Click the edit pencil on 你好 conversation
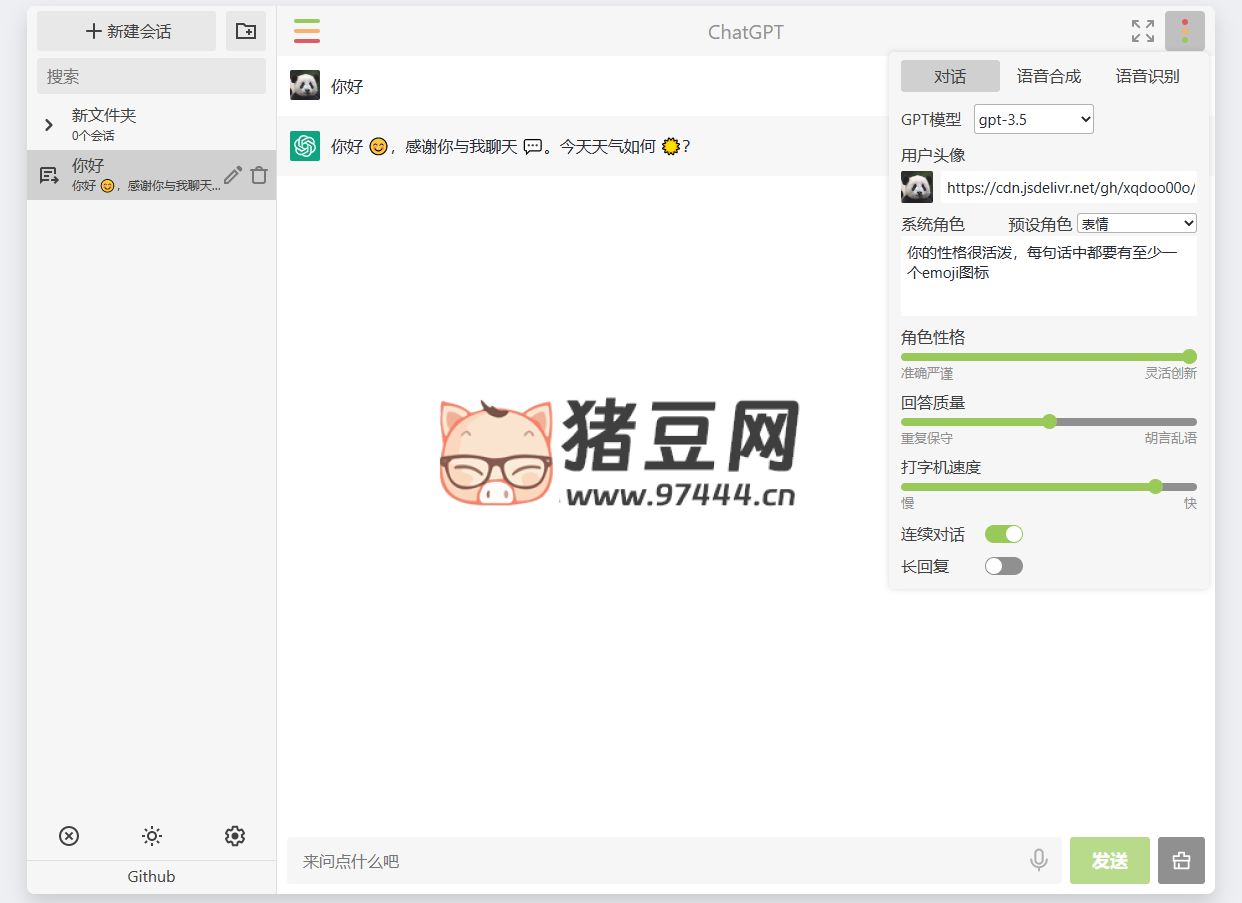This screenshot has height=903, width=1242. (x=233, y=175)
